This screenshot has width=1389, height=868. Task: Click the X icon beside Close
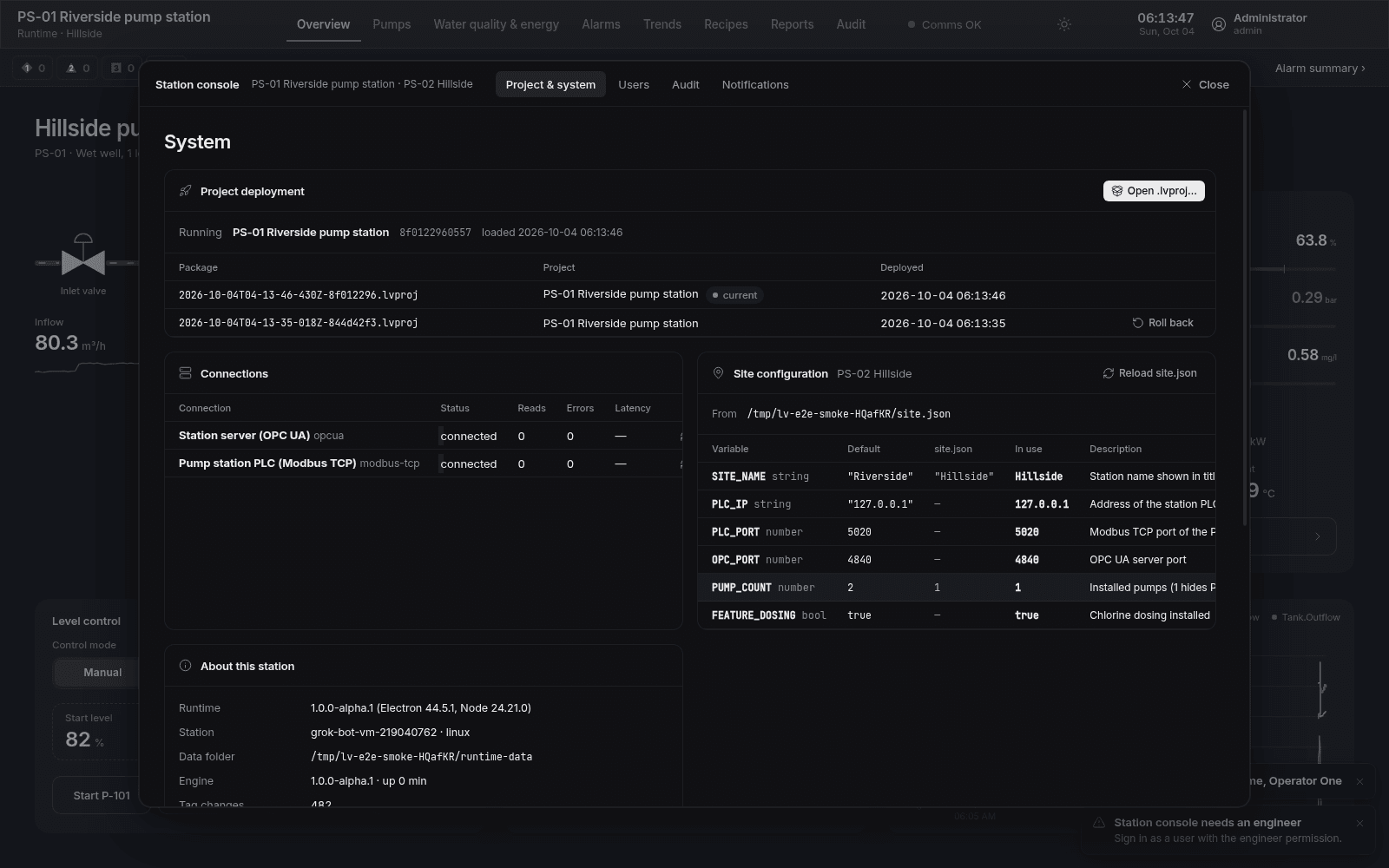click(x=1187, y=84)
